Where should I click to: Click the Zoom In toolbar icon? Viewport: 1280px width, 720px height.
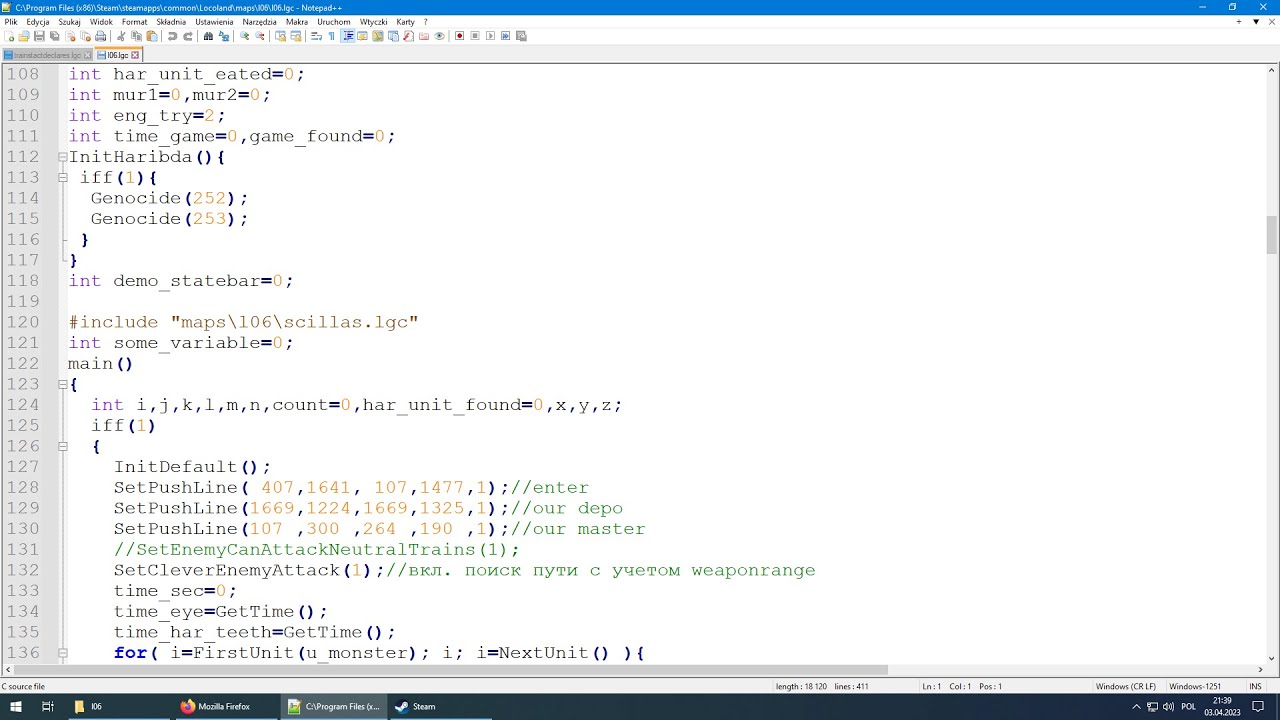[244, 36]
